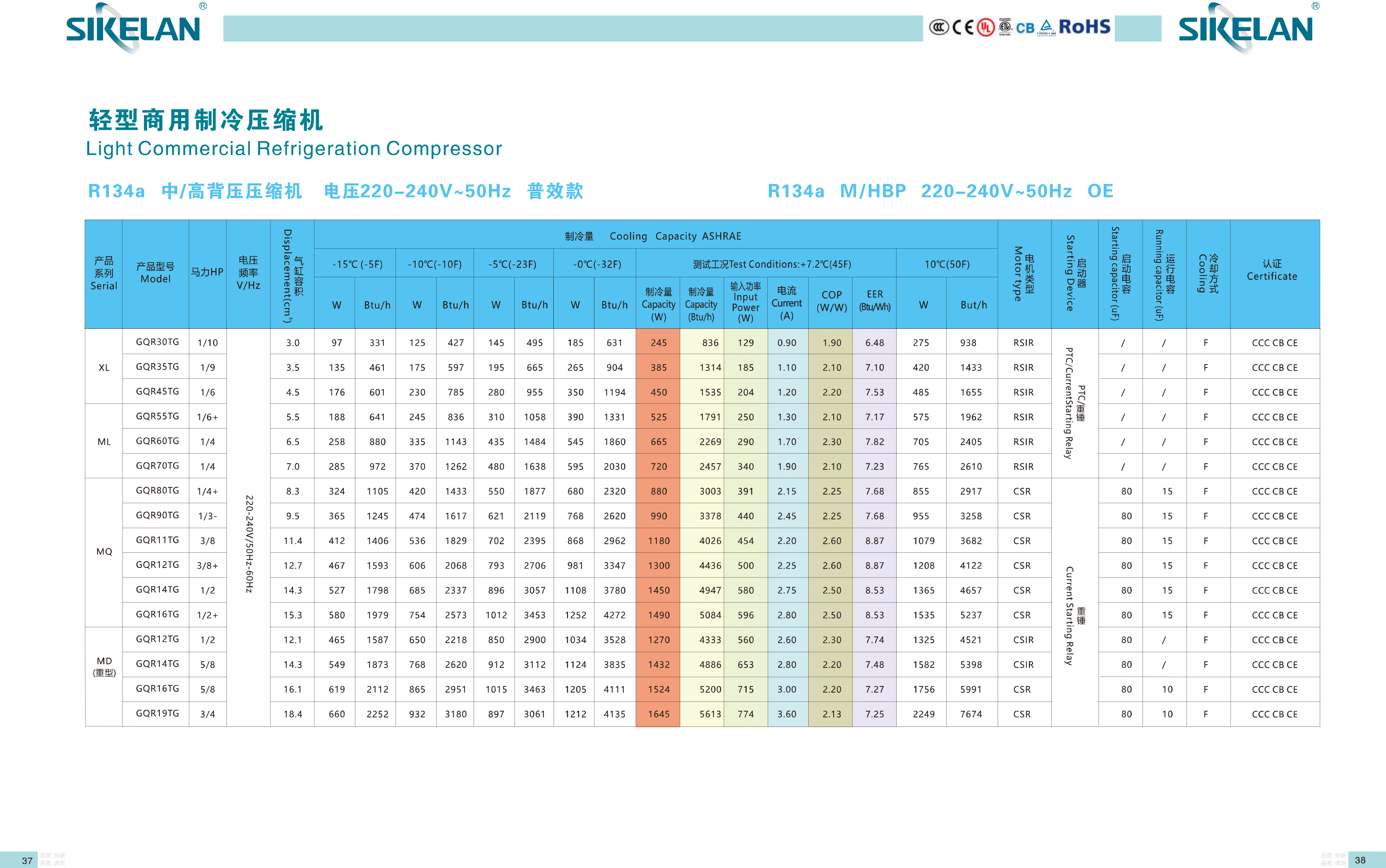The width and height of the screenshot is (1386, 868).
Task: Click the TUV Rheinland triangle logo
Action: (x=1047, y=27)
